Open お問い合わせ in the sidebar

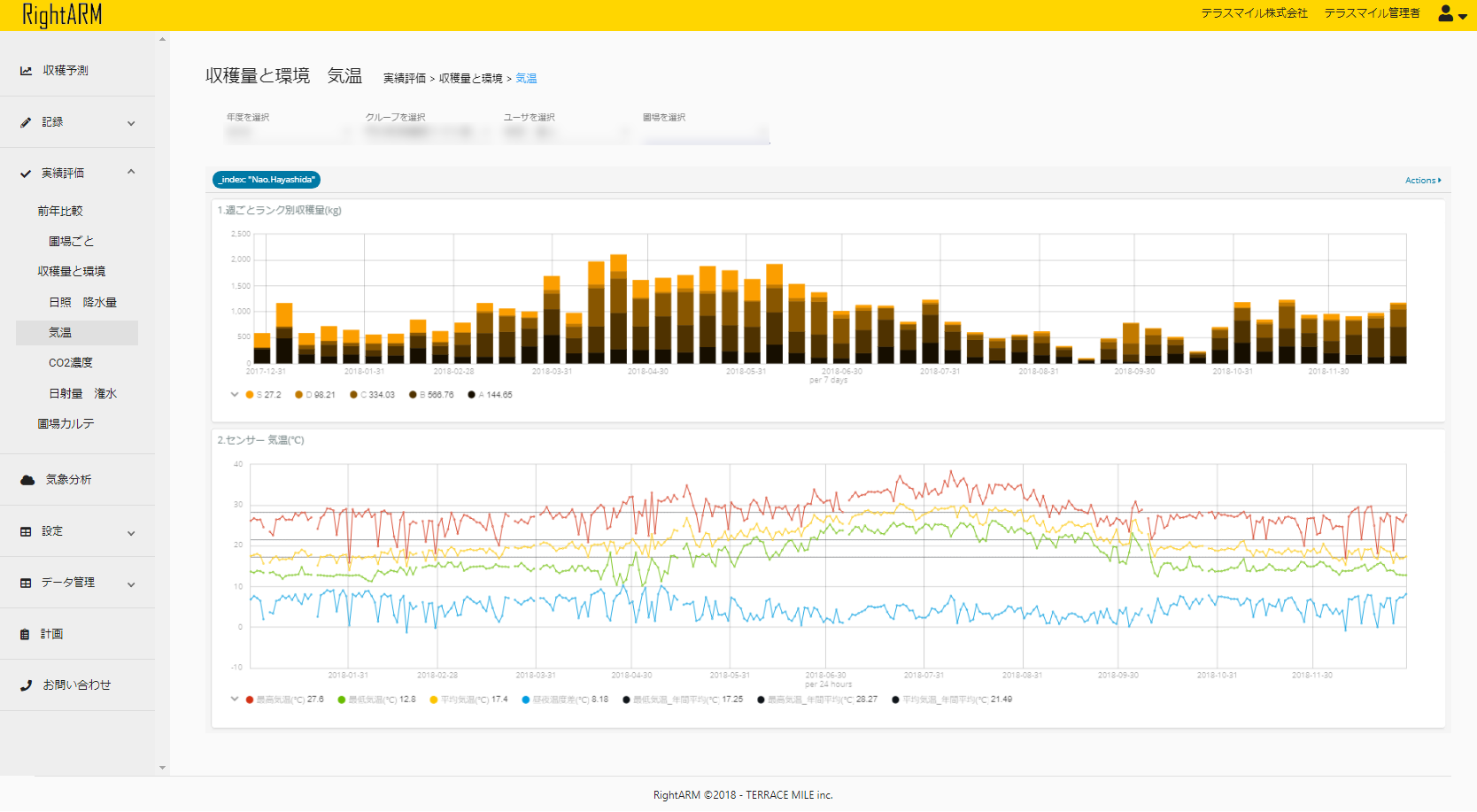(x=77, y=685)
